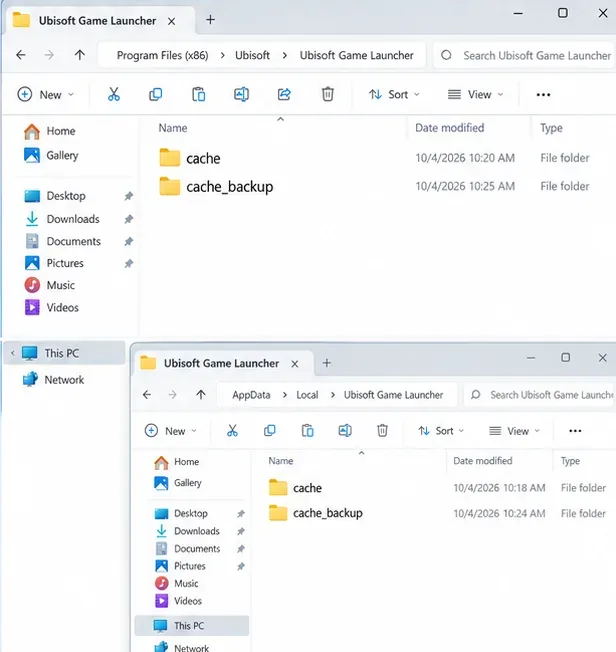Click Paste icon in Program Files window
The height and width of the screenshot is (652, 616).
(x=198, y=94)
